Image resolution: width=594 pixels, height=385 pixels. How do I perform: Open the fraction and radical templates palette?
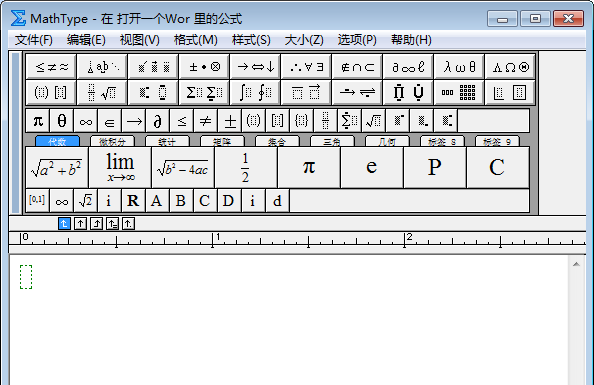click(x=102, y=92)
